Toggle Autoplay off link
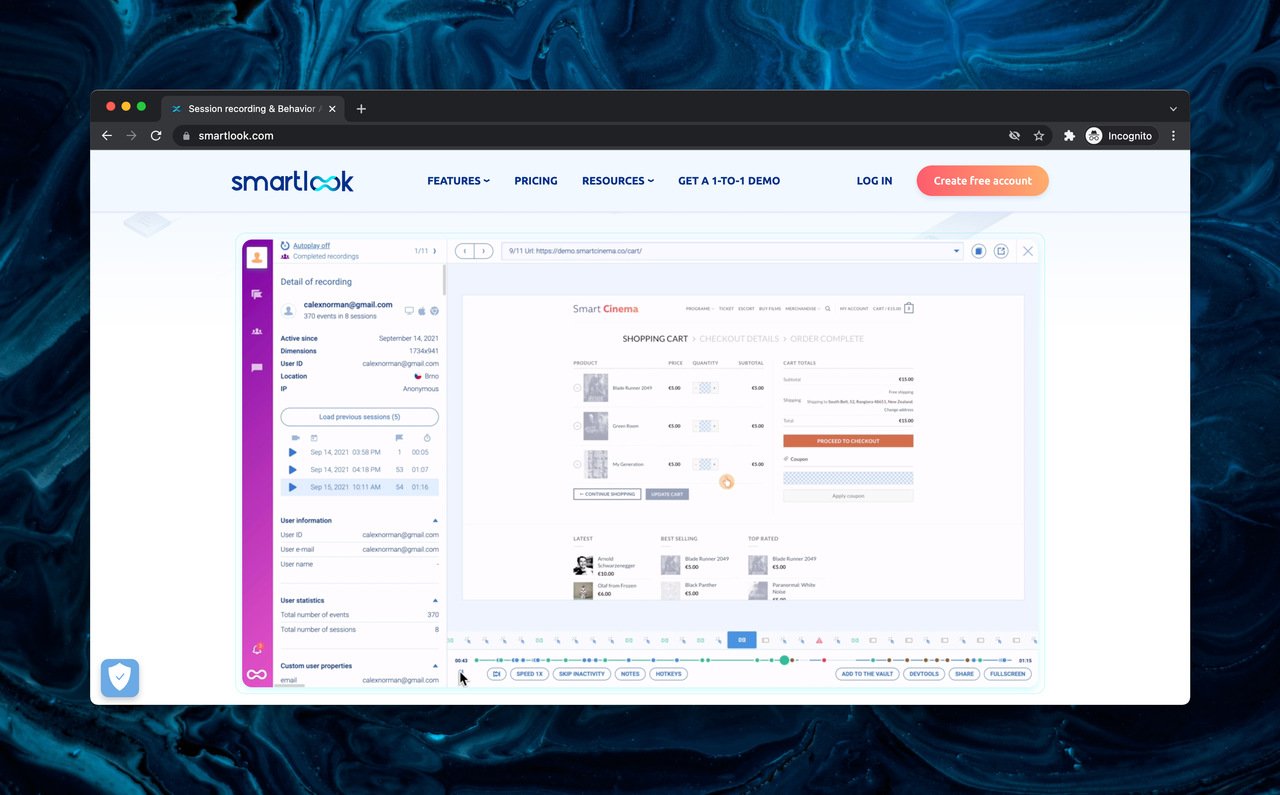This screenshot has width=1280, height=795. 311,245
